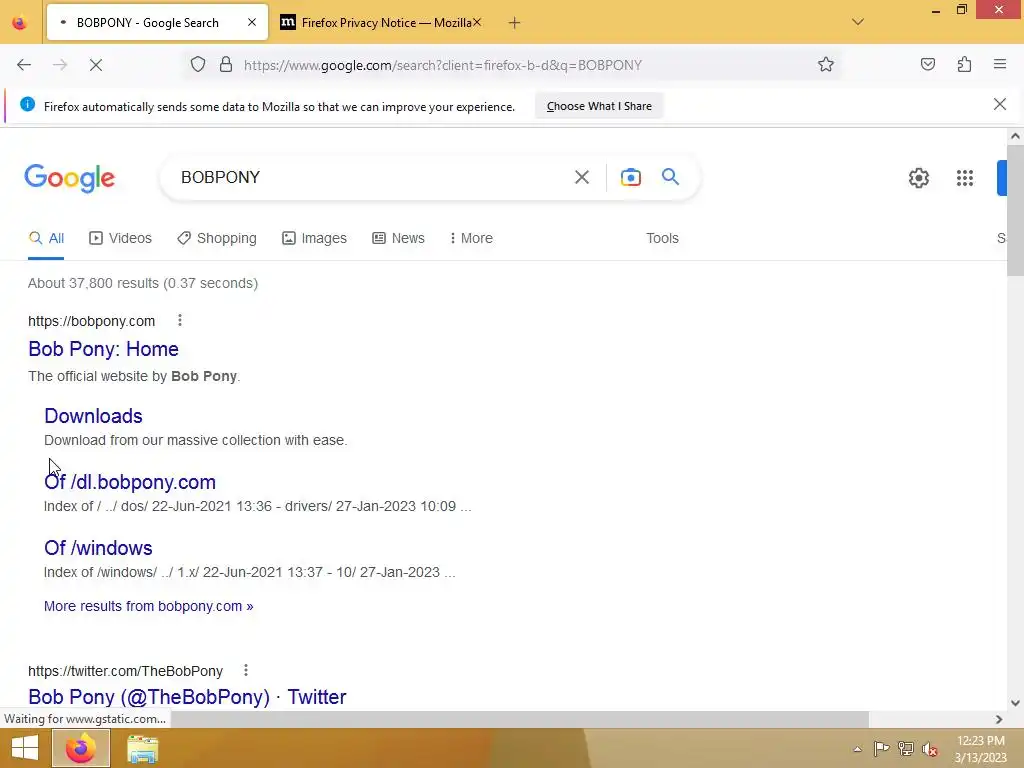Stop loading the page
Viewport: 1024px width, 768px height.
click(x=96, y=65)
